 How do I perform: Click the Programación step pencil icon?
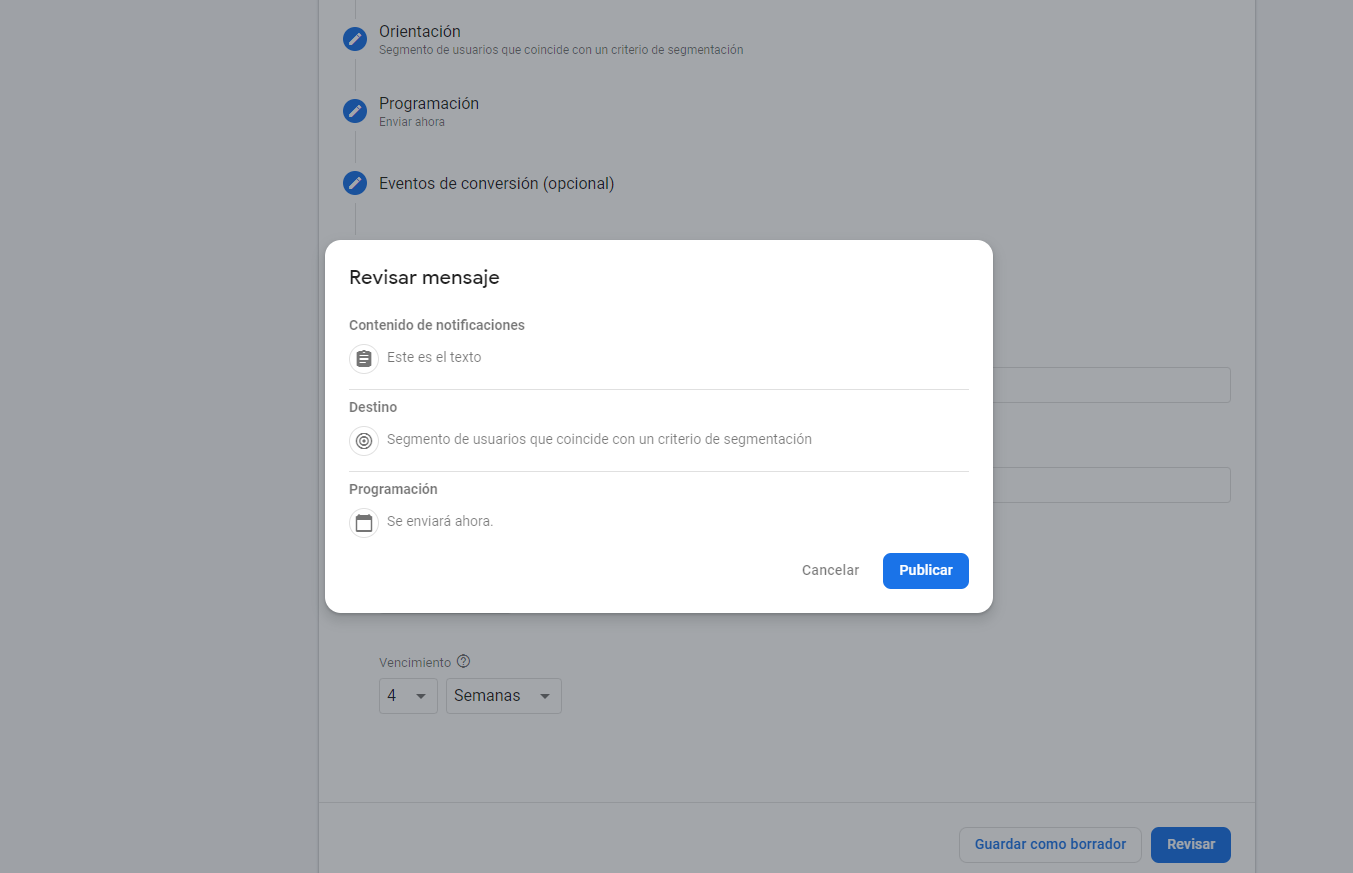[x=355, y=111]
